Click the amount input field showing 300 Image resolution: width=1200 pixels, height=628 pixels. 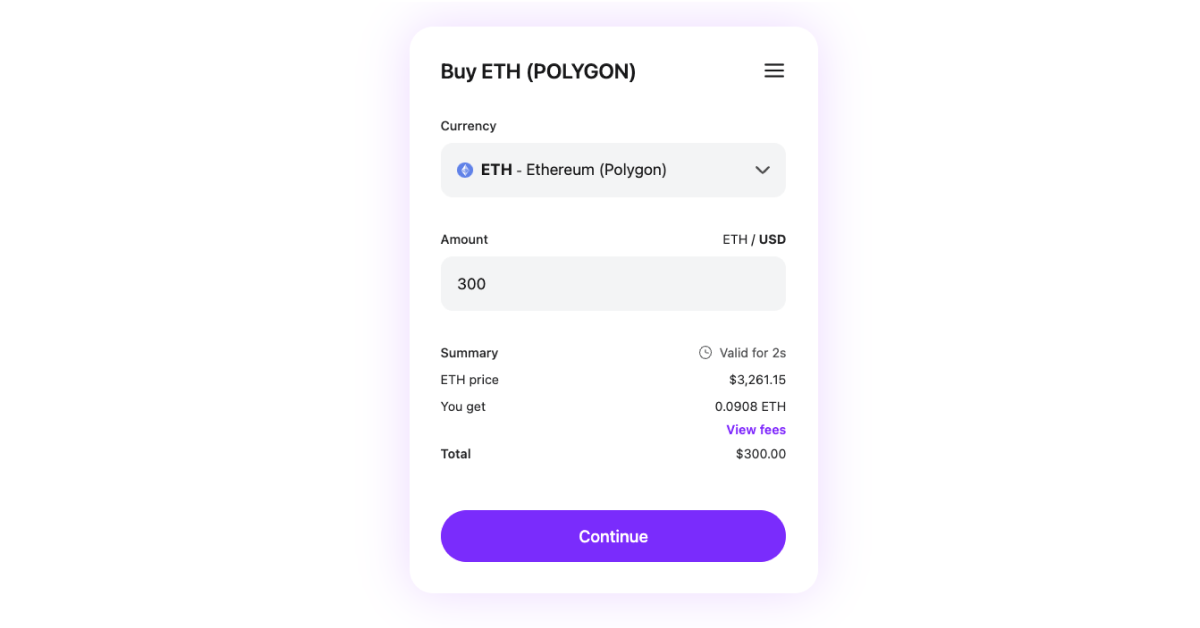click(612, 284)
